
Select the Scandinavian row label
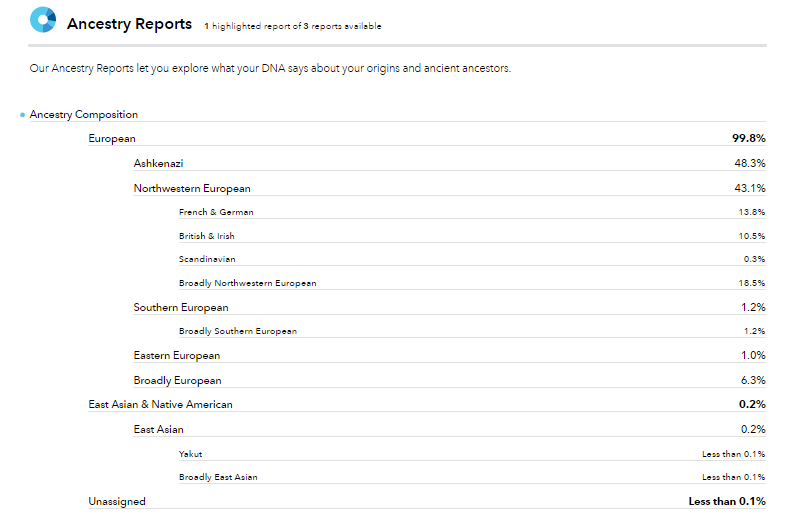click(207, 259)
